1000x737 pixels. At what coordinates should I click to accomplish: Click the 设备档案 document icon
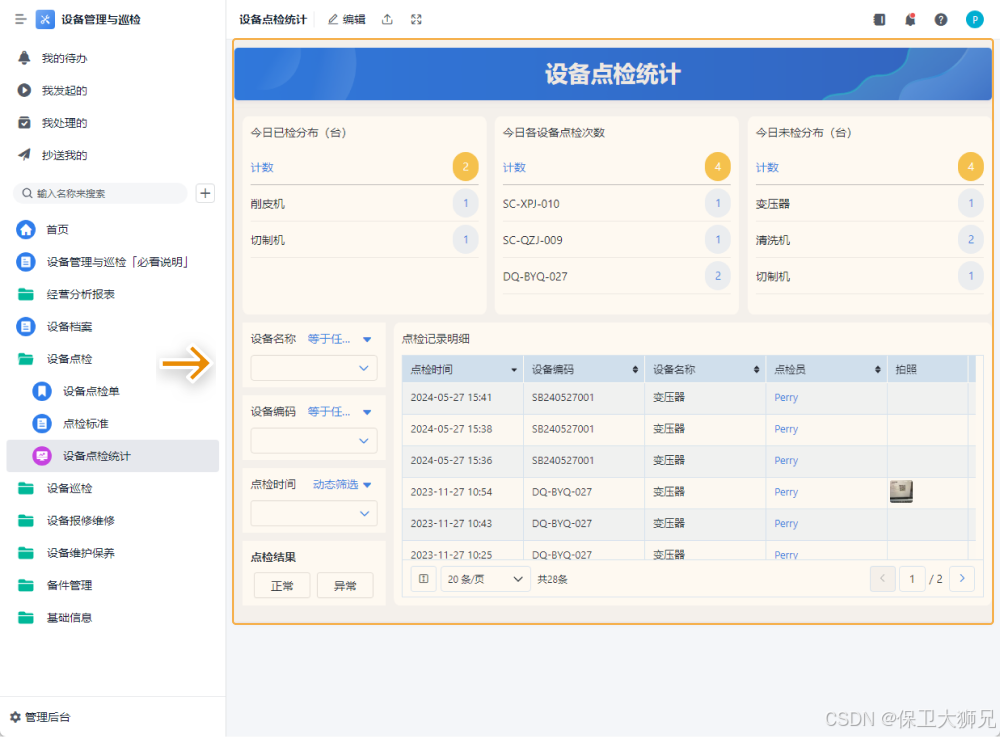pos(26,326)
